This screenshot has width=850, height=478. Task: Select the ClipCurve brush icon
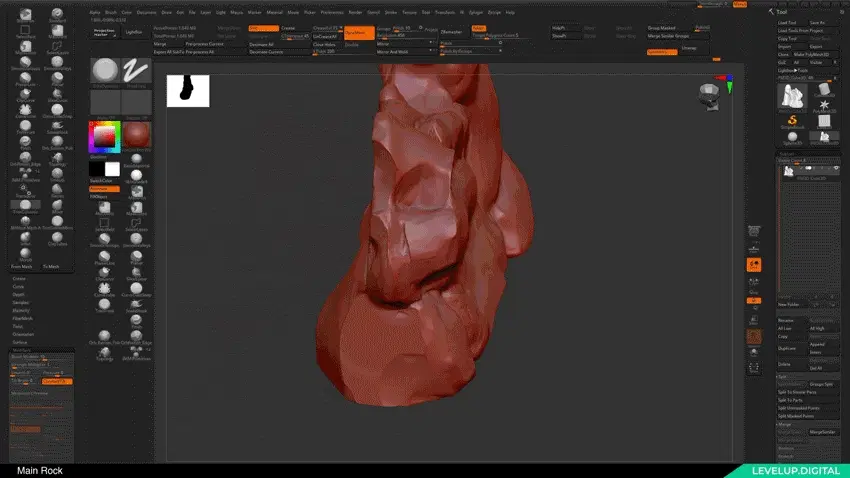pyautogui.click(x=25, y=94)
